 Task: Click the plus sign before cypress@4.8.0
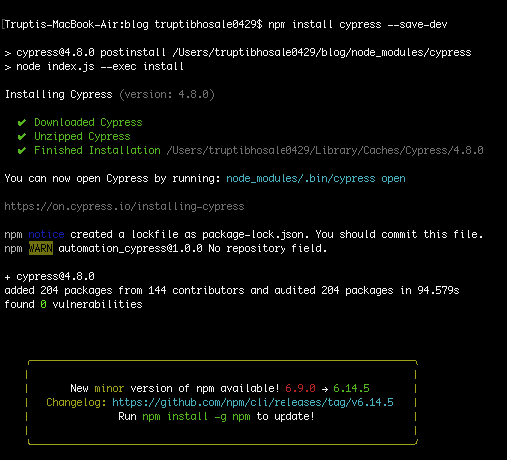tap(7, 277)
